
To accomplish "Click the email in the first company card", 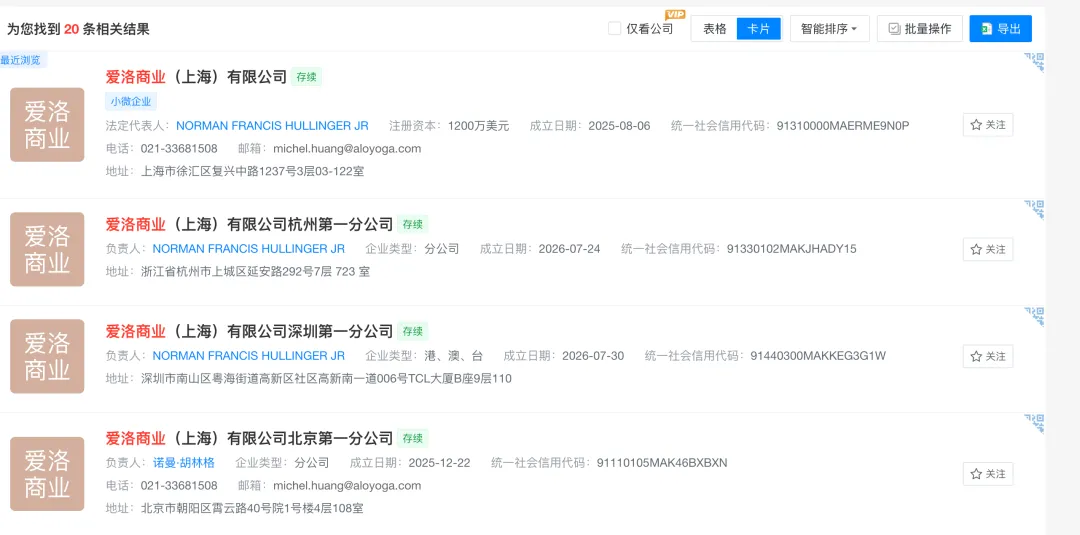I will click(346, 149).
